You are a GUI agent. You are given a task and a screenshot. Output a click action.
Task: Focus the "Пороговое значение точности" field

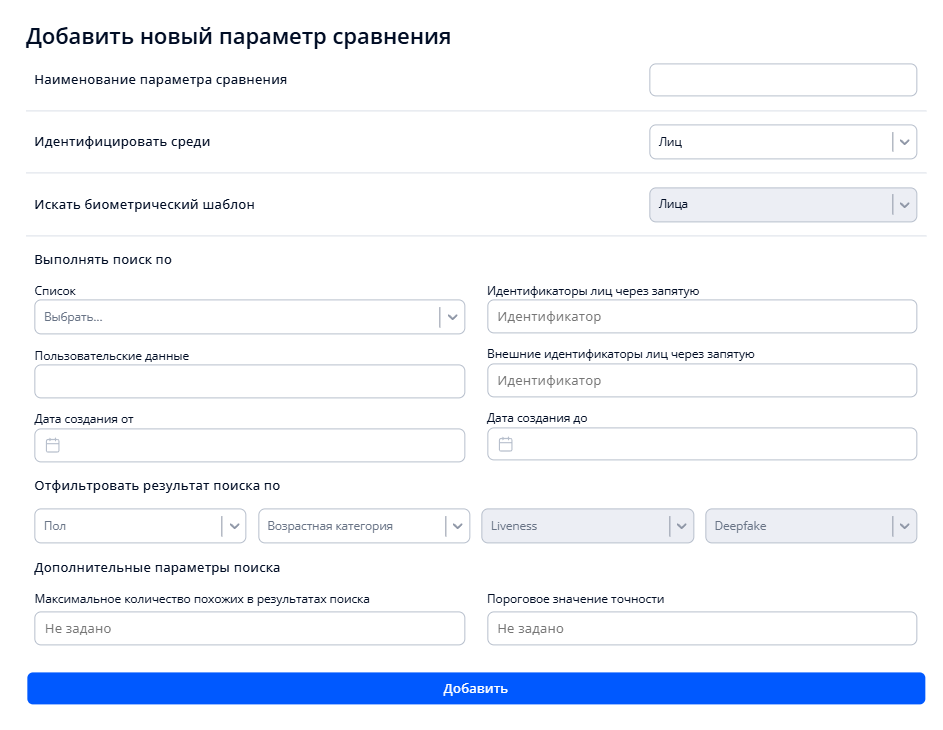click(702, 628)
